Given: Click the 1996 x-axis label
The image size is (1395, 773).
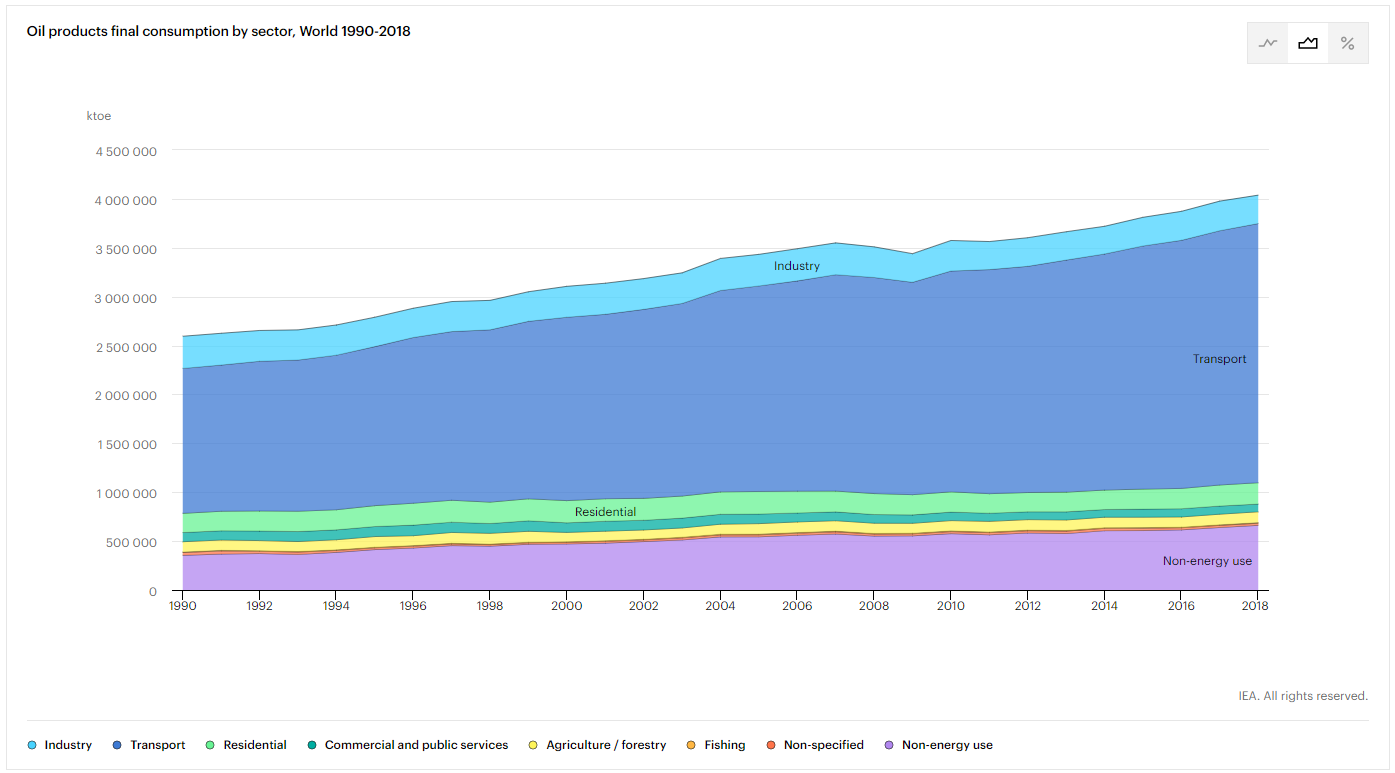Looking at the screenshot, I should 413,606.
